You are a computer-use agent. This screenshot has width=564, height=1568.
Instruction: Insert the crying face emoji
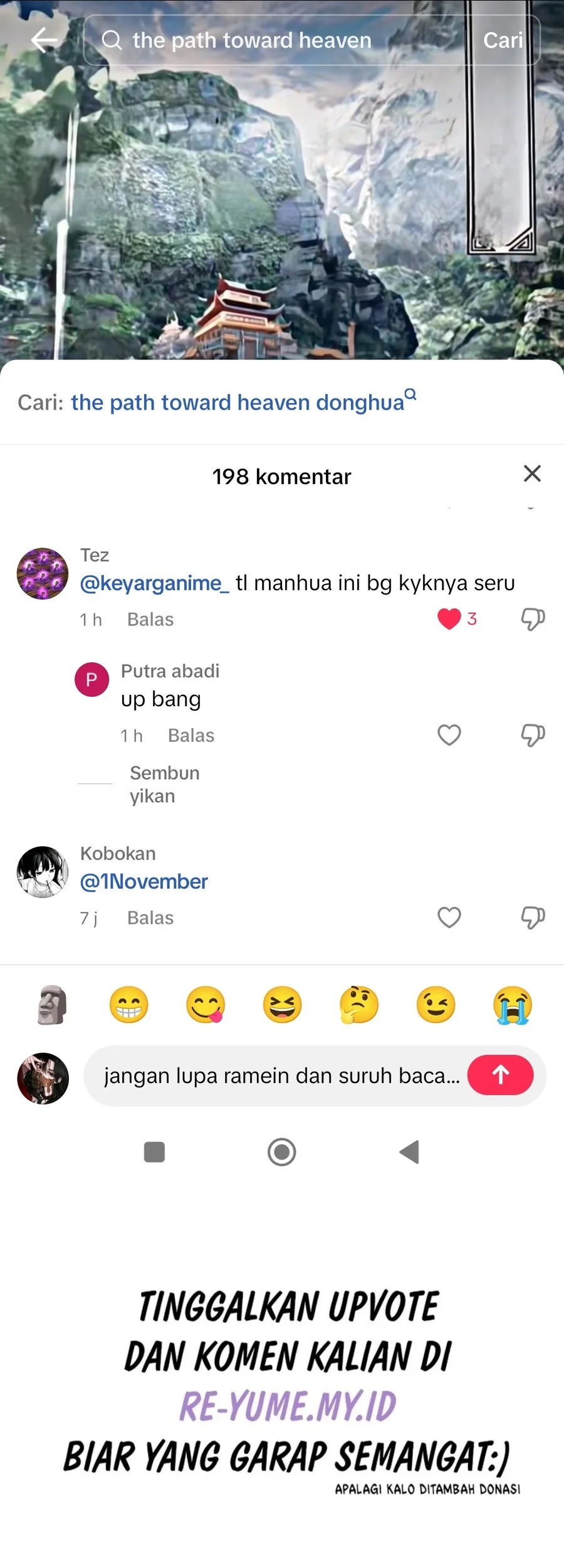pos(513,1005)
